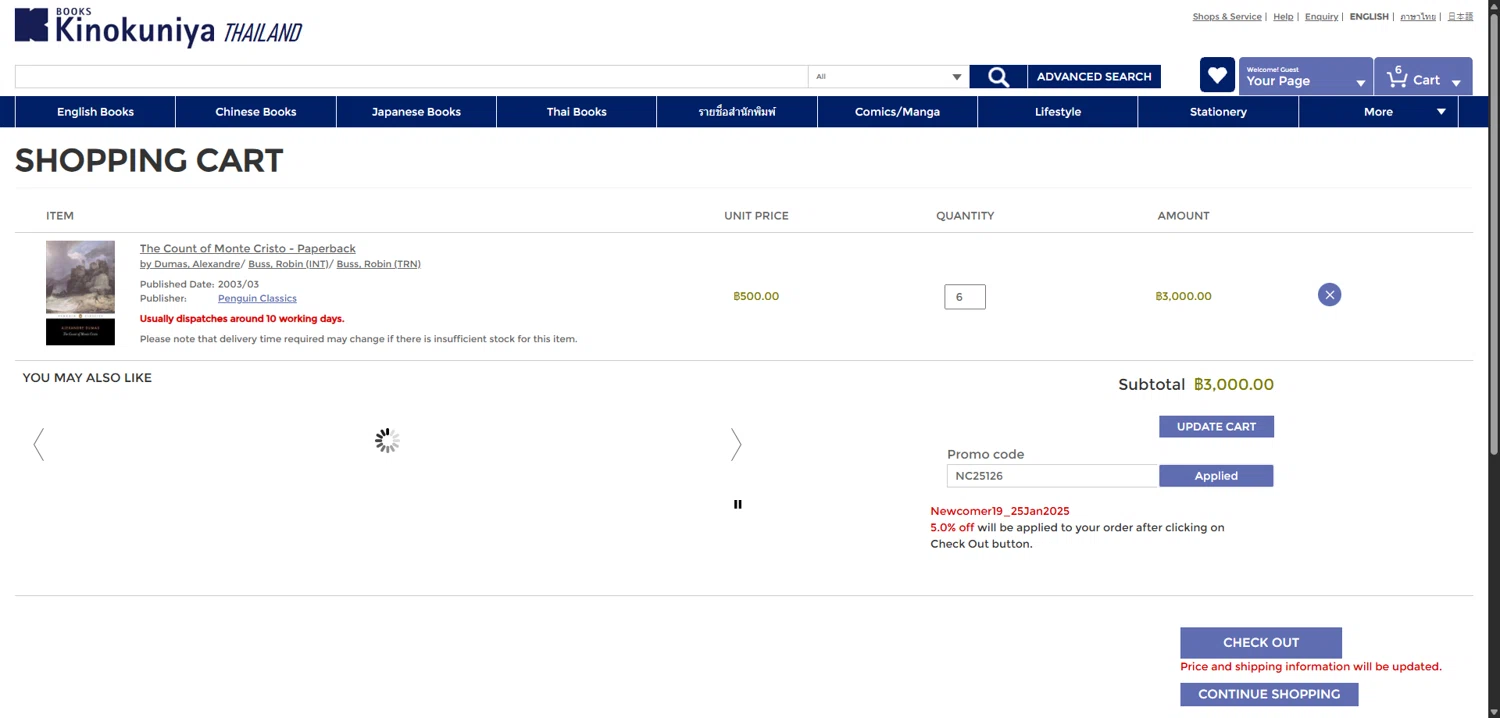Switch language to ภาษาไทย
Viewport: 1500px width, 718px height.
click(x=1418, y=17)
